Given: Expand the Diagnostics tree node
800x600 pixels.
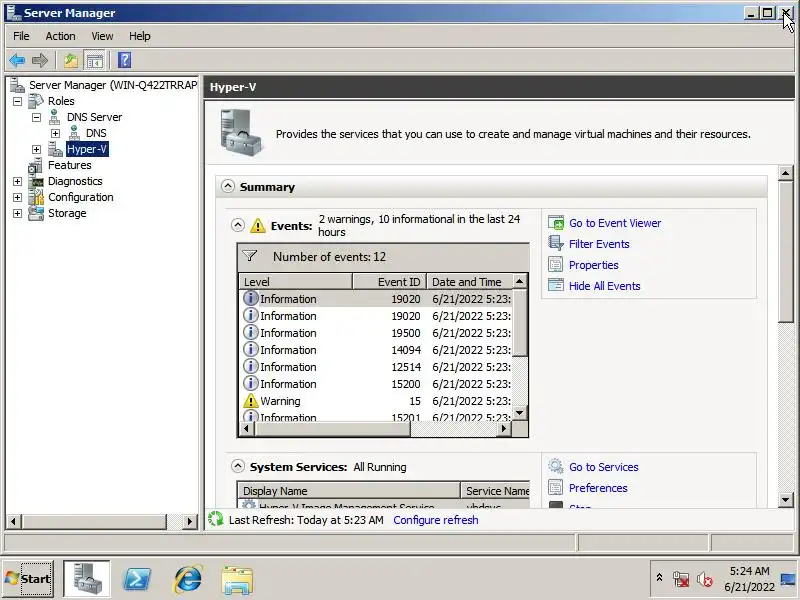Looking at the screenshot, I should (x=17, y=181).
